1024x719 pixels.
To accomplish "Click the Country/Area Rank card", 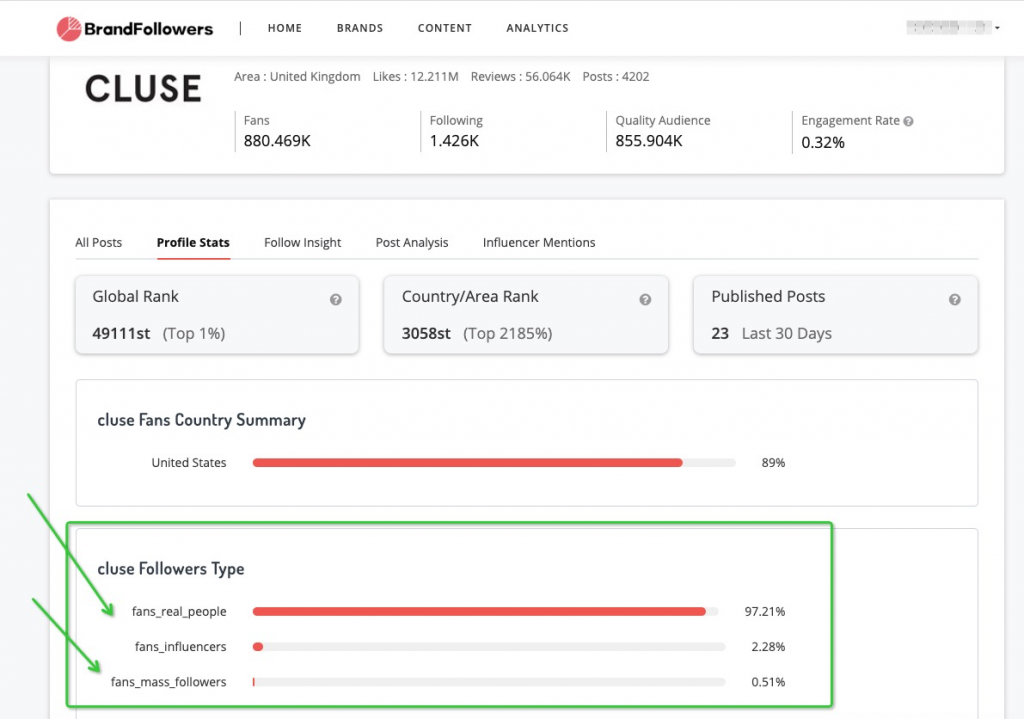I will 526,315.
